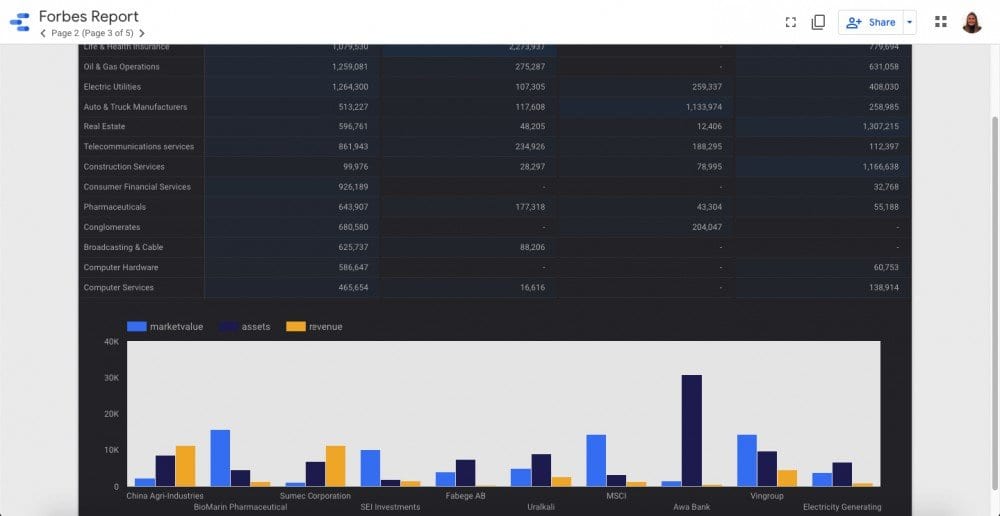Select Auto & Truck Manufacturers row label
1000x516 pixels.
tap(135, 107)
